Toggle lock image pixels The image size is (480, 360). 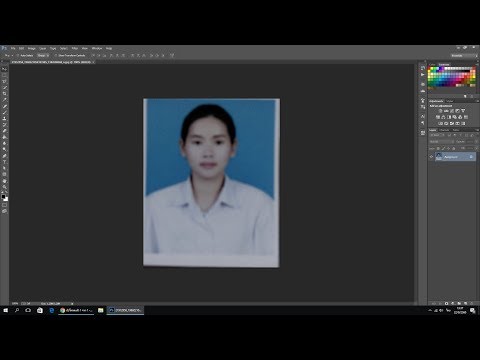(443, 148)
